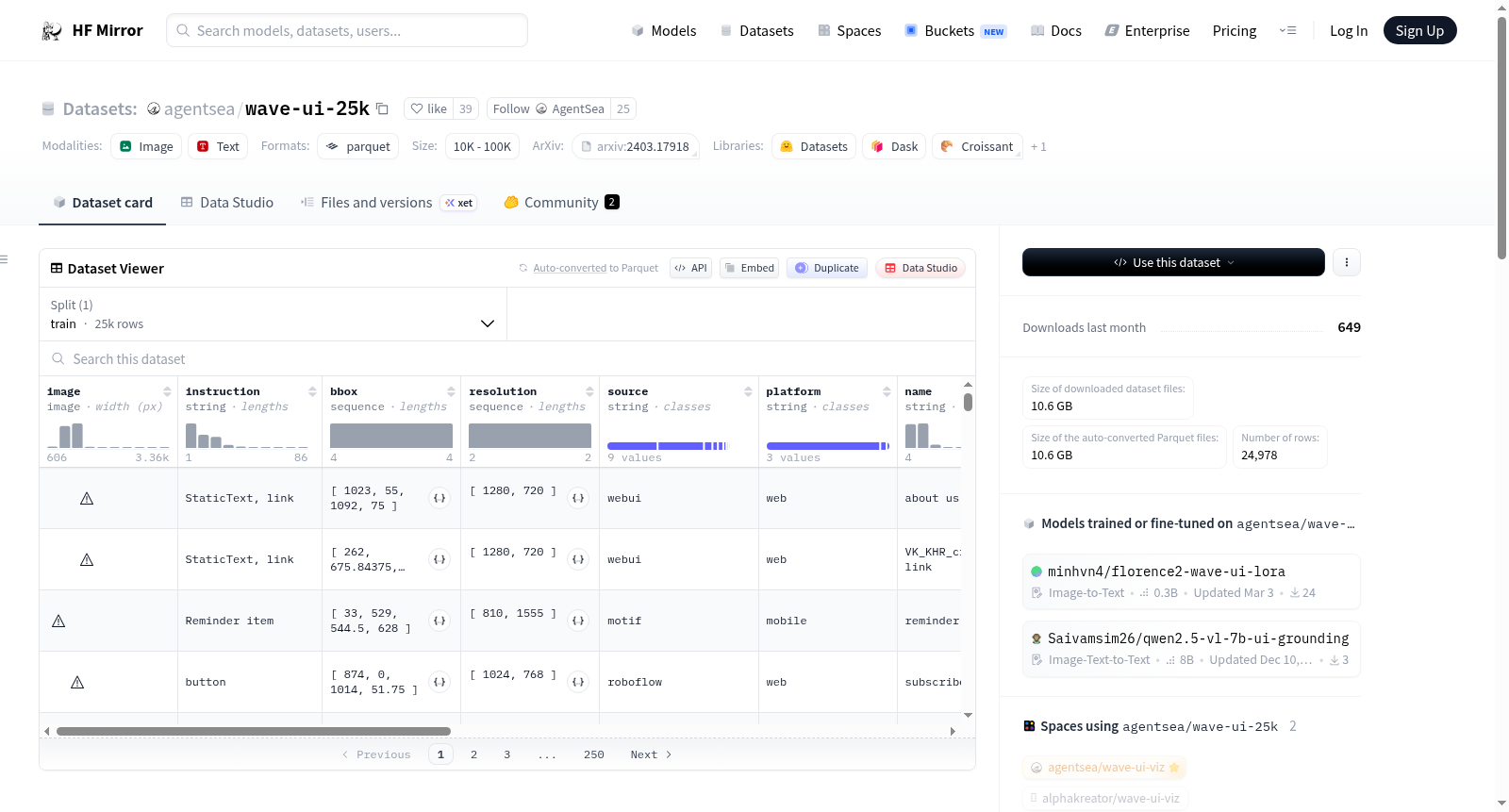Viewport: 1509px width, 812px height.
Task: Go to page 250 of dataset
Action: (x=593, y=754)
